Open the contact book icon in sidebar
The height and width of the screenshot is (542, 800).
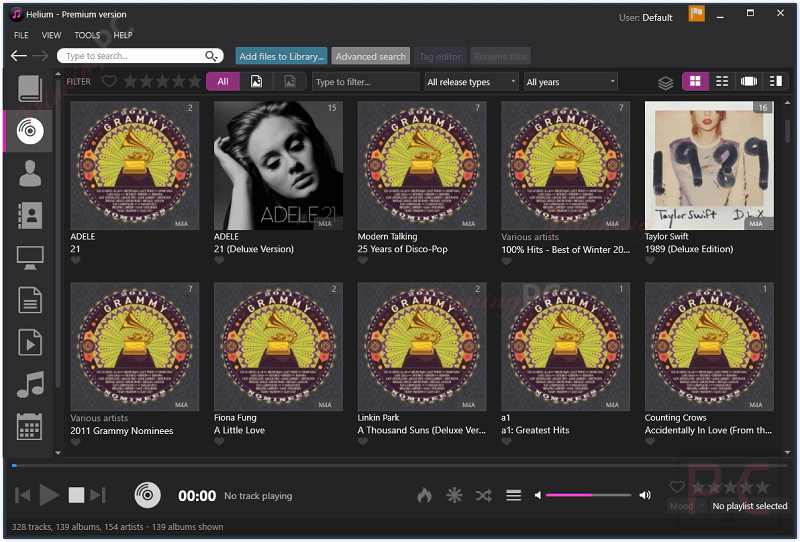(x=30, y=215)
